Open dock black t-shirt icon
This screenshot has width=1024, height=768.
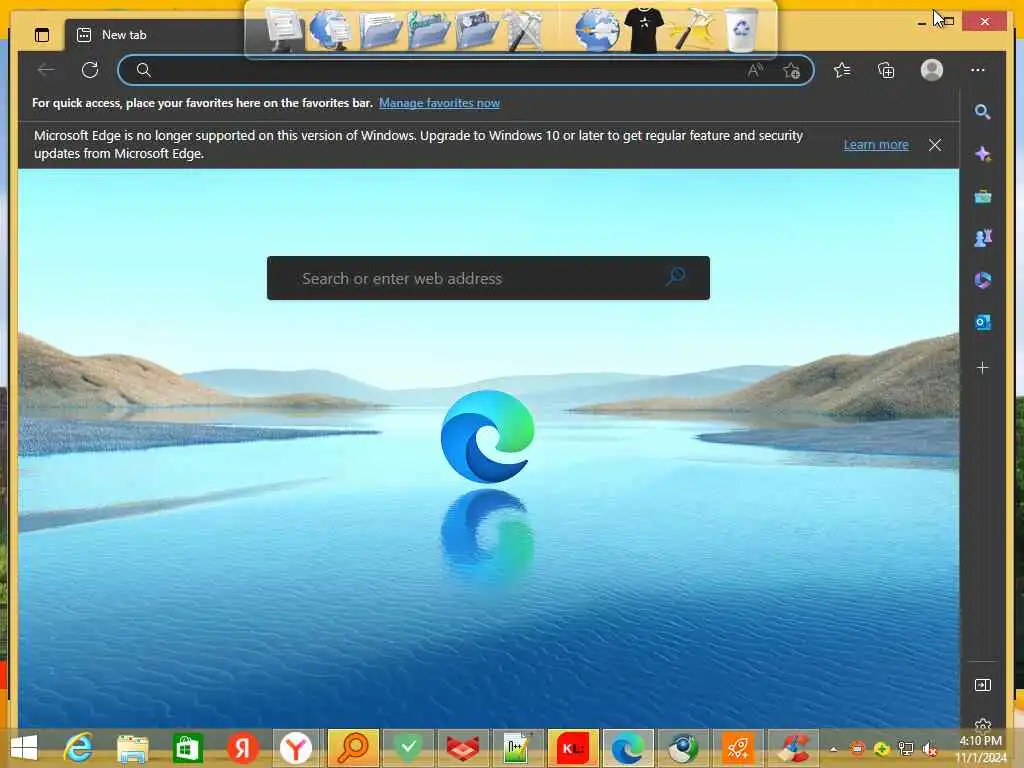point(644,29)
